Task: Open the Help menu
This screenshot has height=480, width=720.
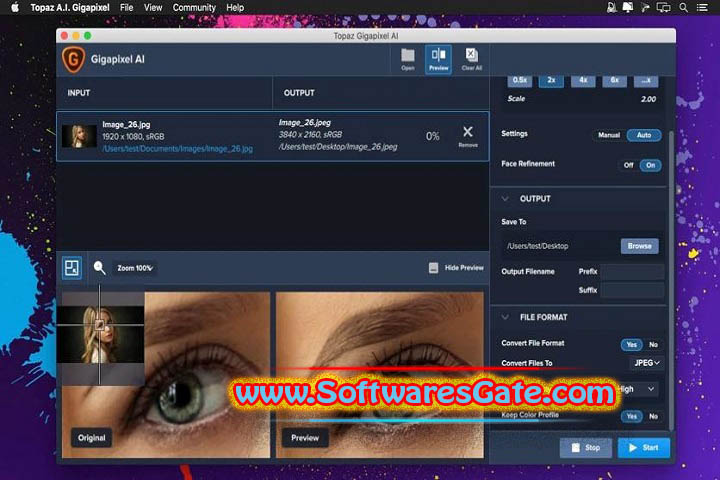Action: click(x=235, y=7)
